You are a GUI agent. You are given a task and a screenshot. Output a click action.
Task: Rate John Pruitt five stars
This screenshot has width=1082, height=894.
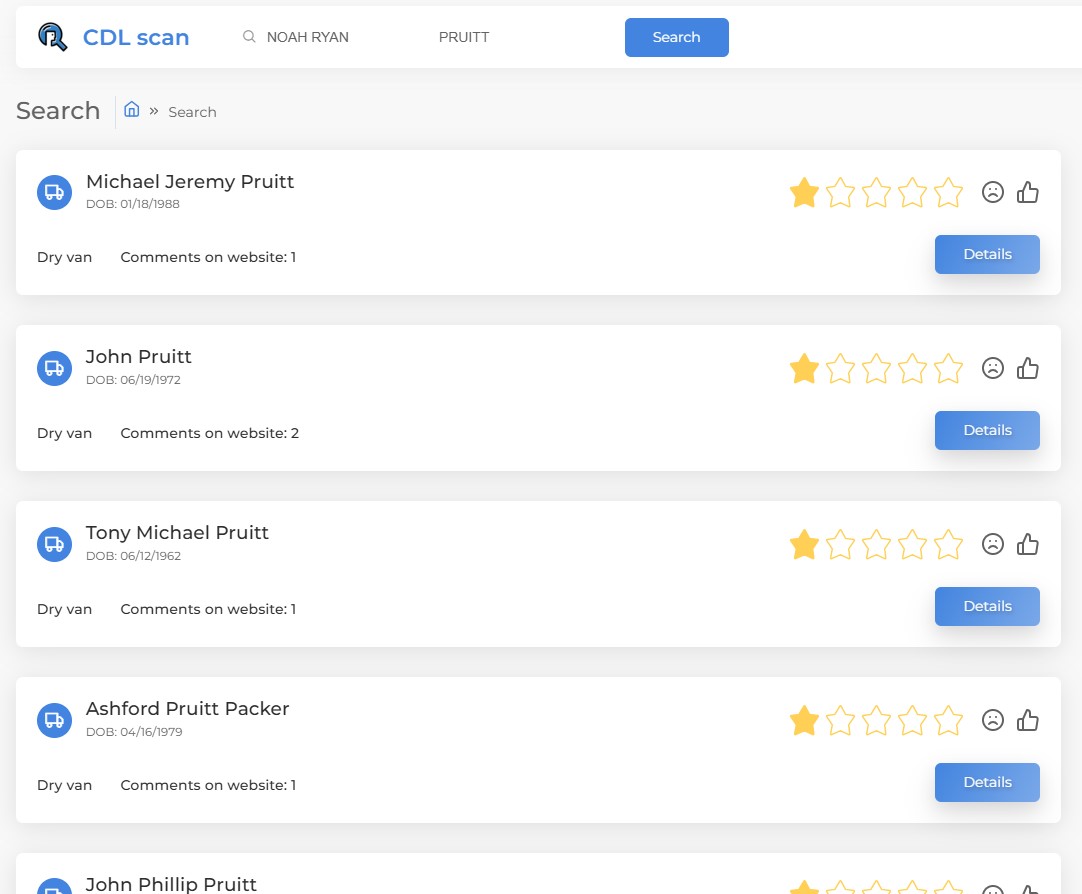(948, 368)
